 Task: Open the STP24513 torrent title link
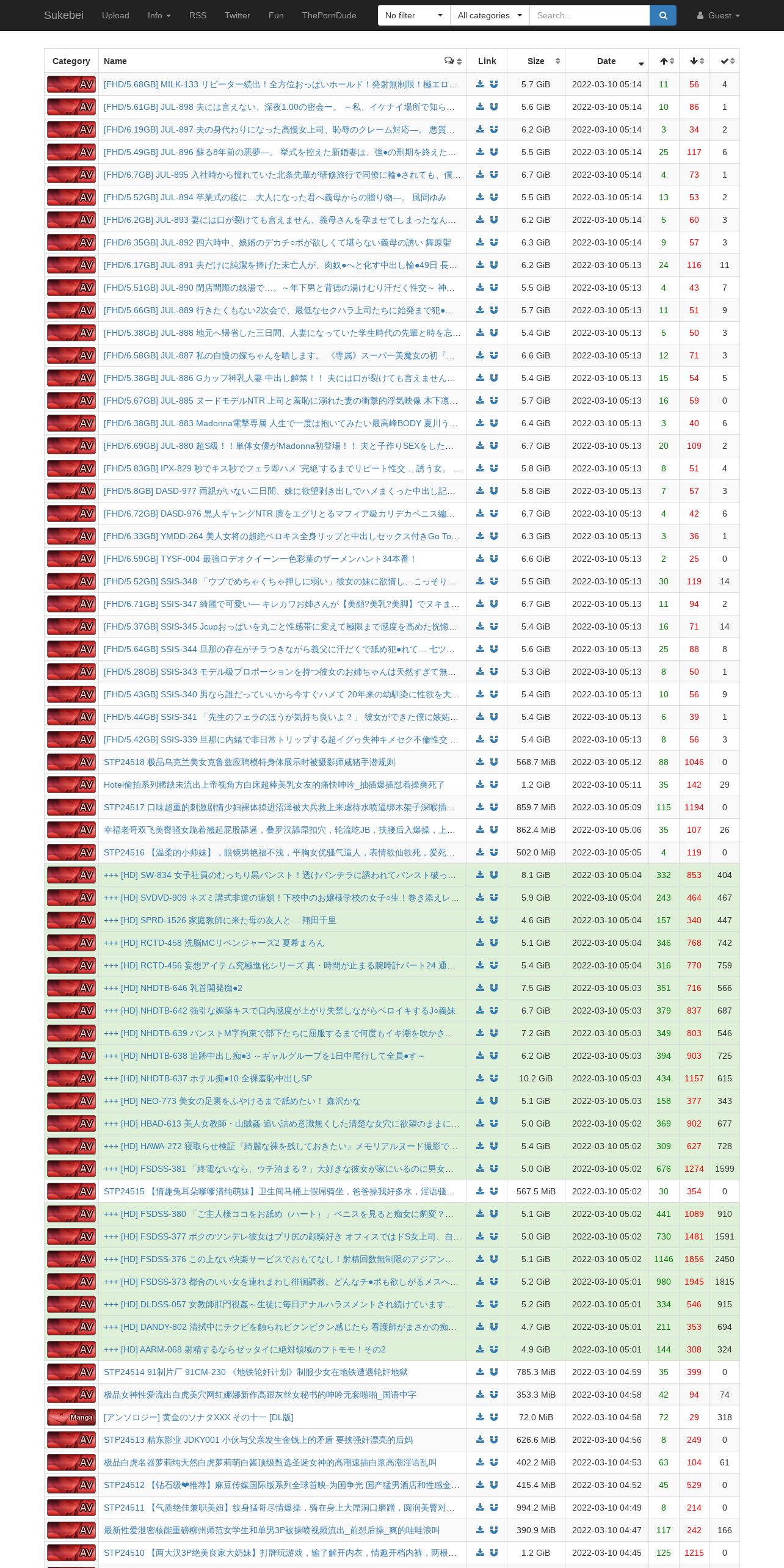click(x=258, y=1440)
